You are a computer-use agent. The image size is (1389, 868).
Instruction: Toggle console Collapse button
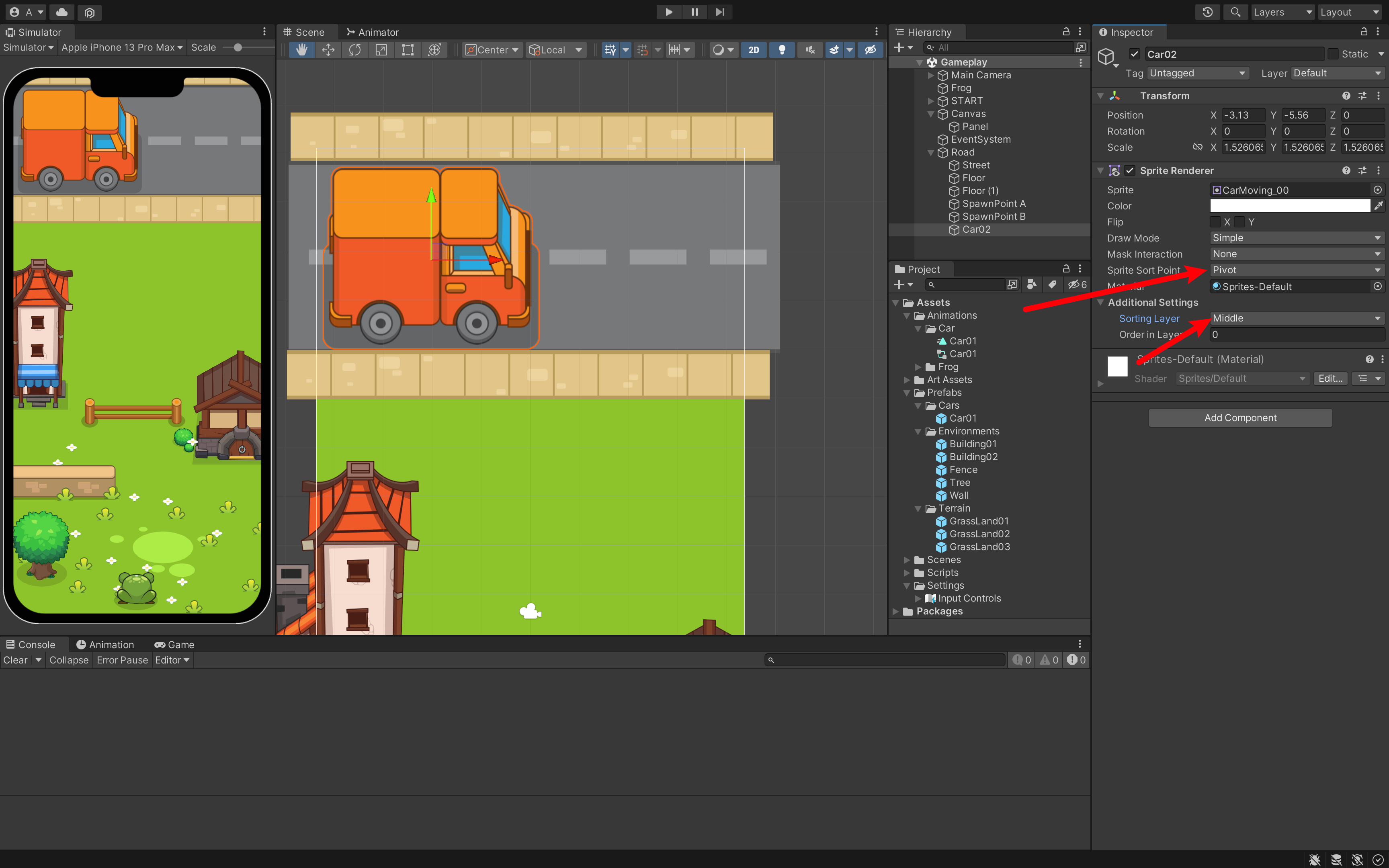pos(69,660)
